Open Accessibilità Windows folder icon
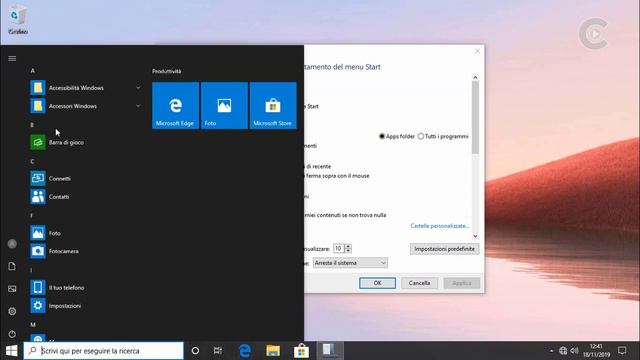The width and height of the screenshot is (640, 360). point(38,88)
